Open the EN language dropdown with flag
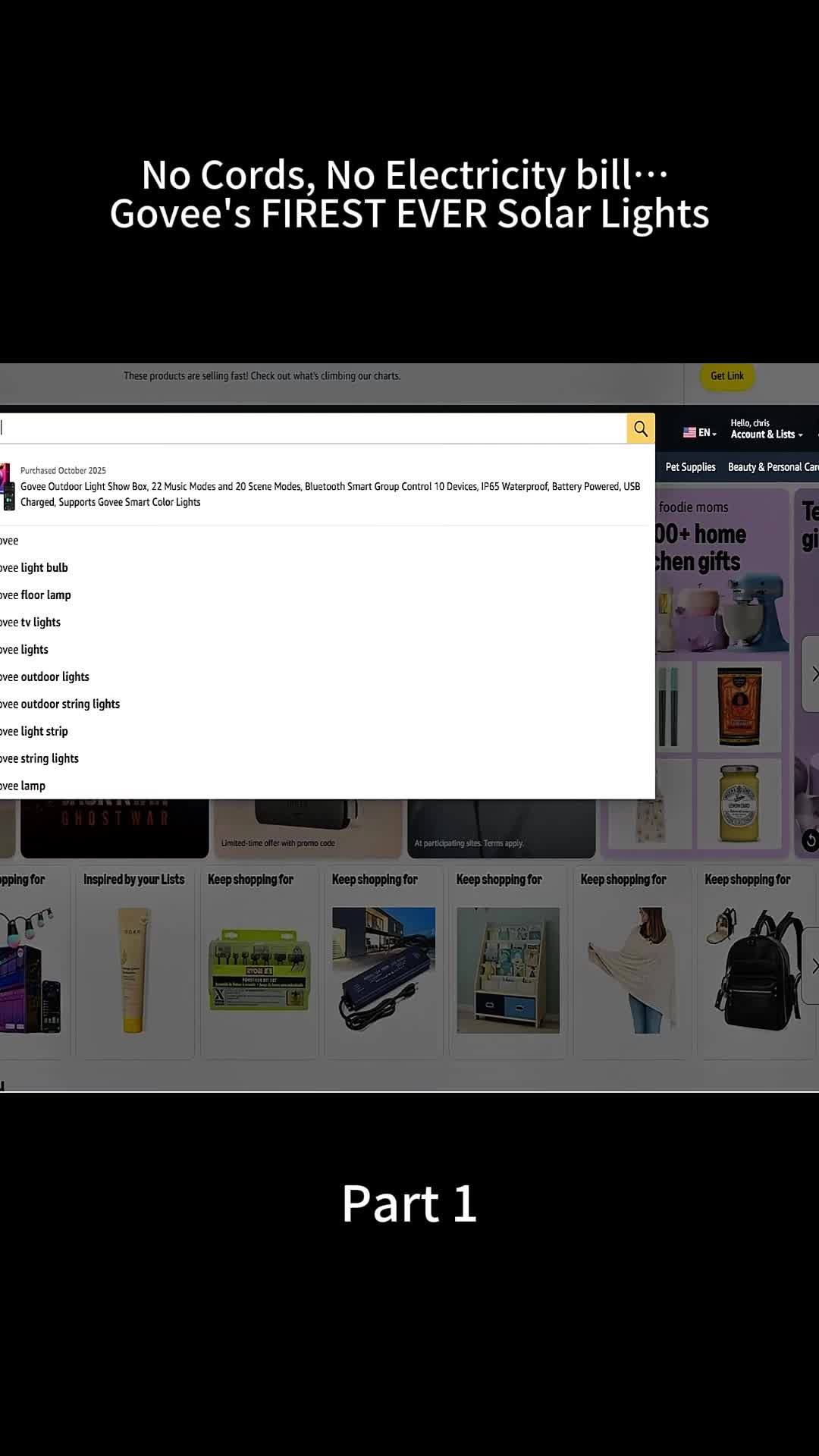The image size is (819, 1456). 699,432
